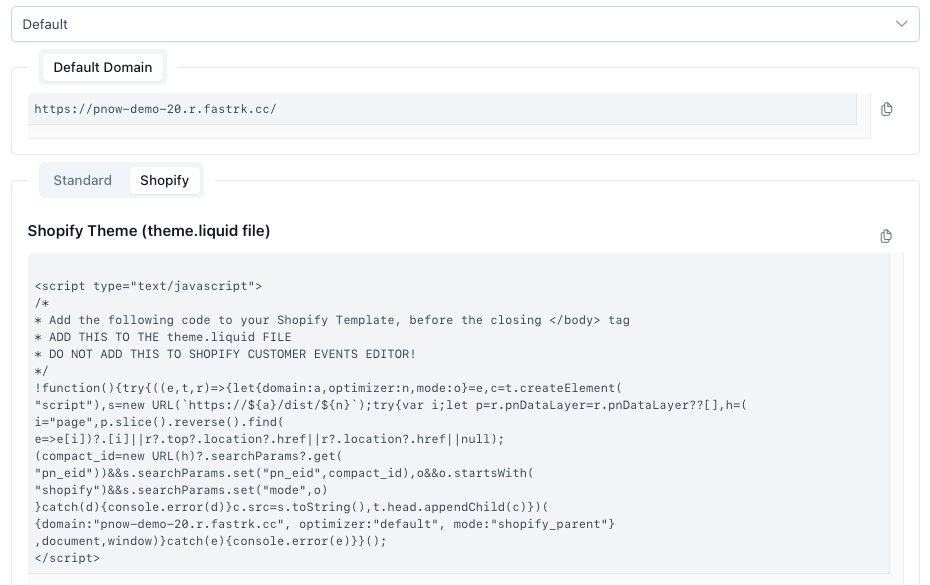Viewport: 930px width, 585px height.
Task: Click the Shopify Theme (theme.liquid file) heading
Action: click(x=149, y=231)
